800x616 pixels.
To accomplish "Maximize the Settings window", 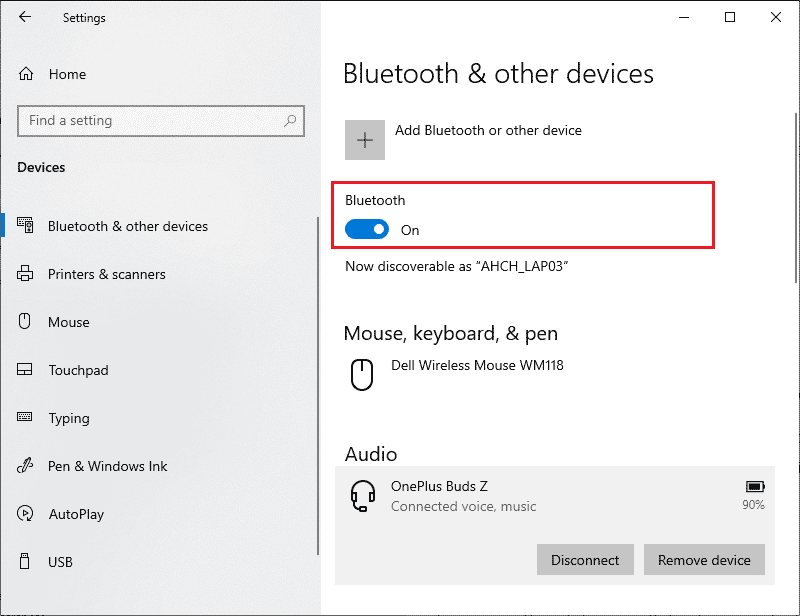I will coord(730,17).
